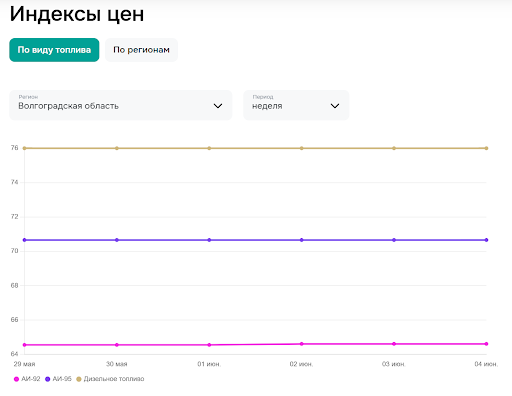Switch to the По виду топлива tab
Viewport: 512px width, 396px height.
point(54,50)
